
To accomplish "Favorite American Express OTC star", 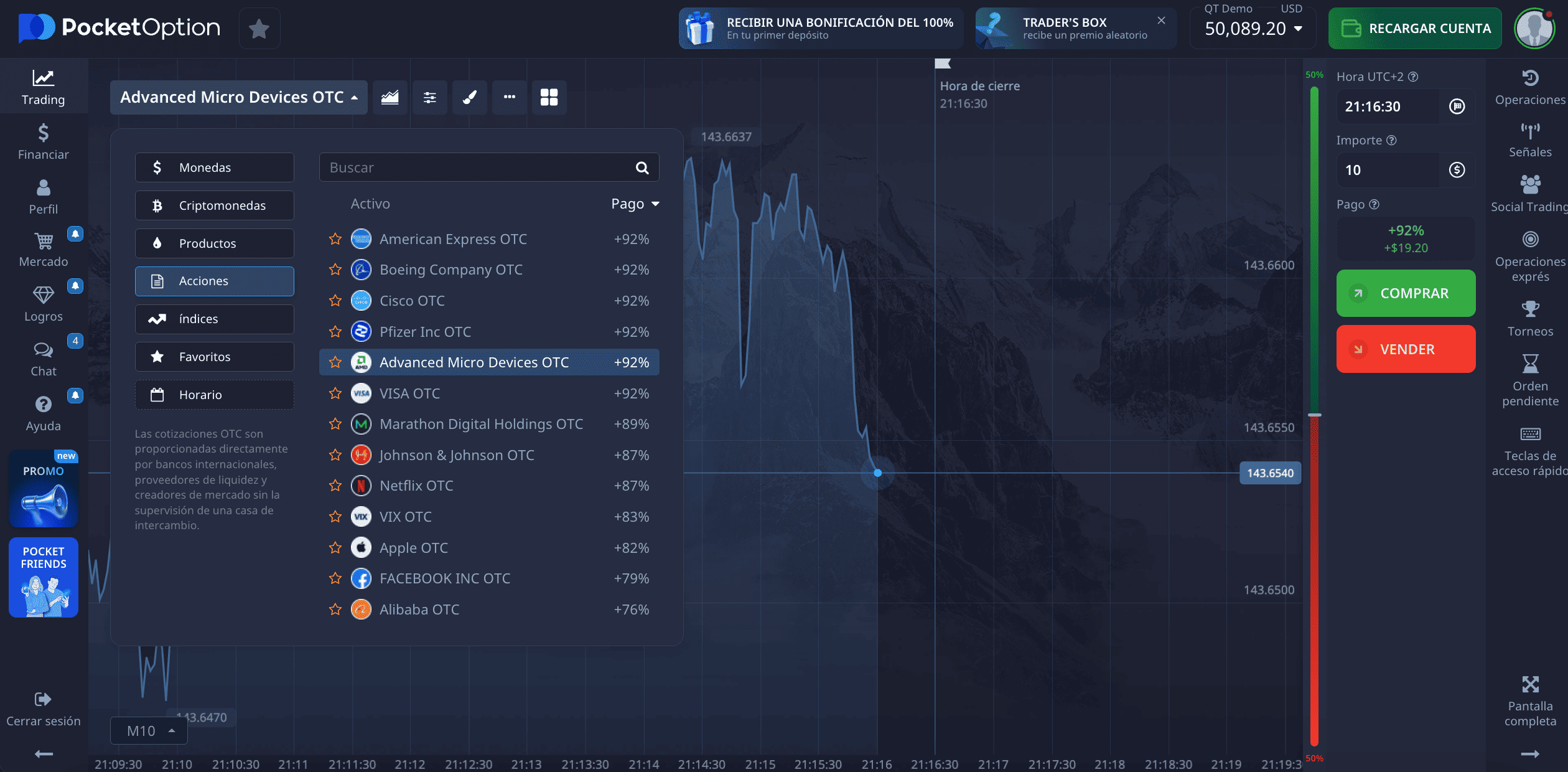I will coord(335,239).
